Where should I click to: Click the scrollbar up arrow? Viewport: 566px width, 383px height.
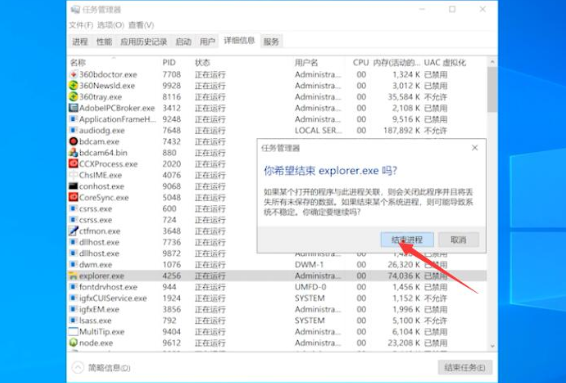click(x=492, y=62)
